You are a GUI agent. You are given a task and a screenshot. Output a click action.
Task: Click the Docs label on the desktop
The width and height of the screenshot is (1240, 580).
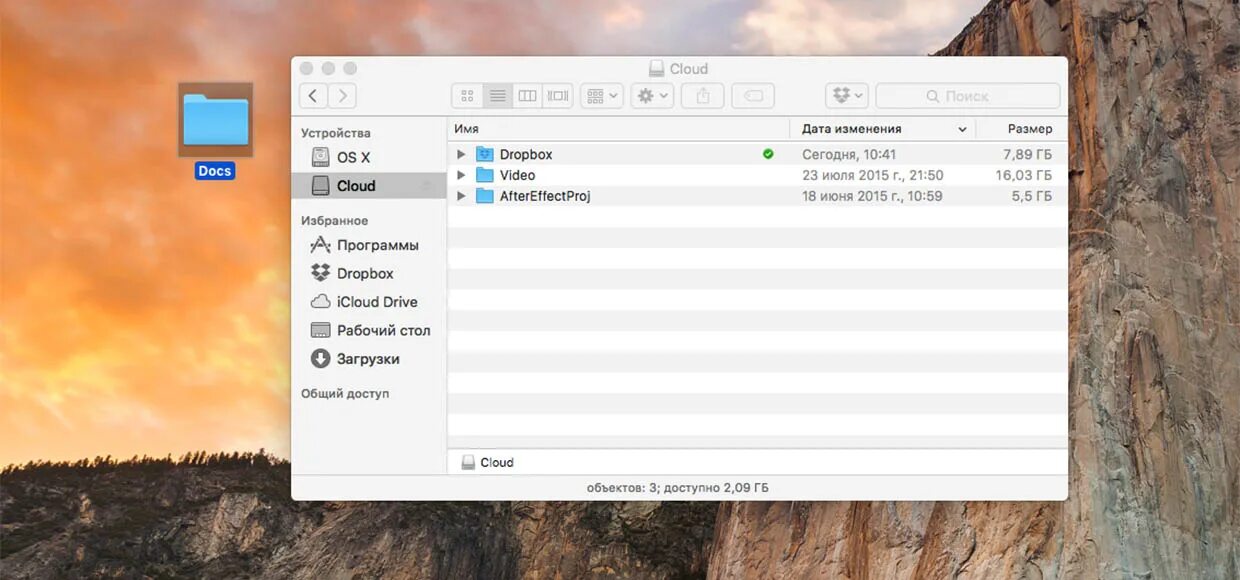pyautogui.click(x=215, y=171)
